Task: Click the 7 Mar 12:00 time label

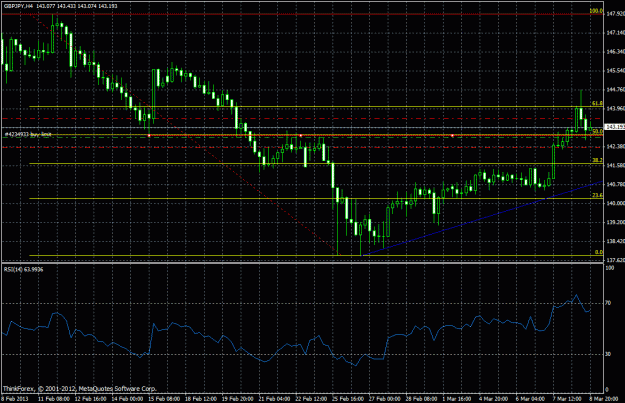Action: [x=567, y=399]
